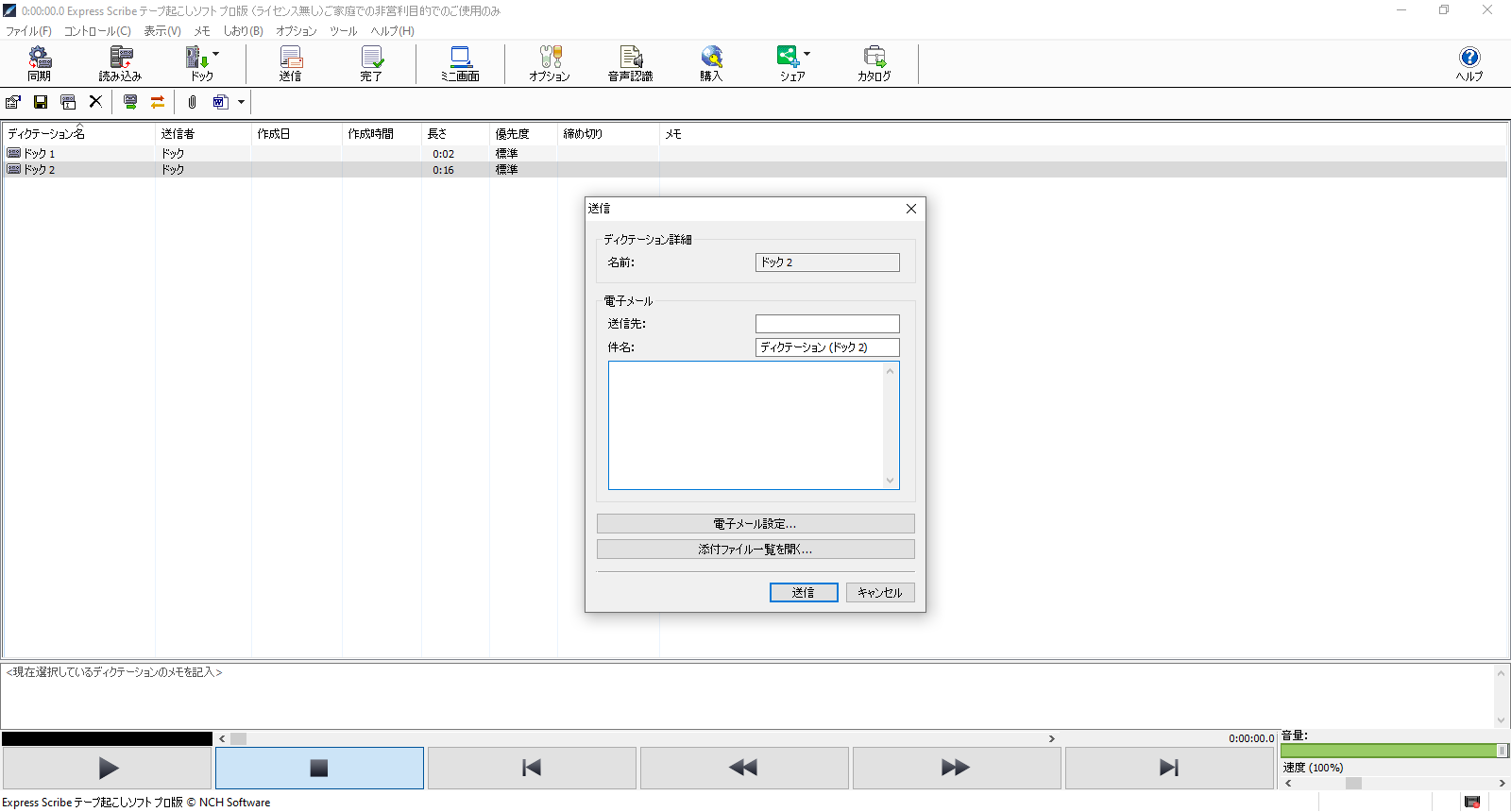Open the ファイル(F) menu
Screen dimensions: 1511x812
point(28,31)
